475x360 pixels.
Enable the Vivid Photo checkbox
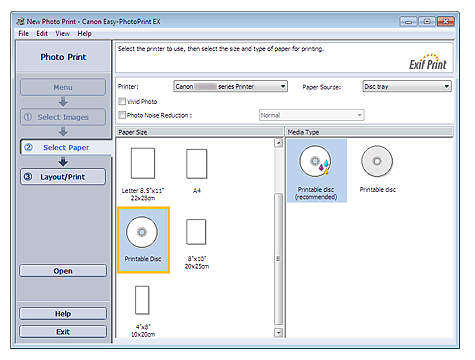[122, 101]
